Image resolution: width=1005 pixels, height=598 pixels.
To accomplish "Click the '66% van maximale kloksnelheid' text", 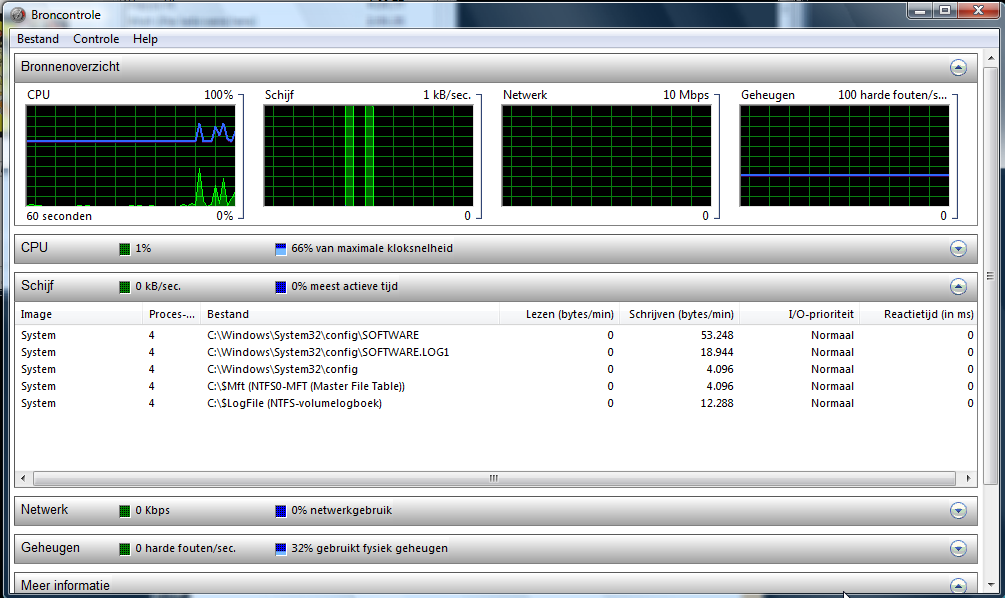I will click(x=372, y=249).
